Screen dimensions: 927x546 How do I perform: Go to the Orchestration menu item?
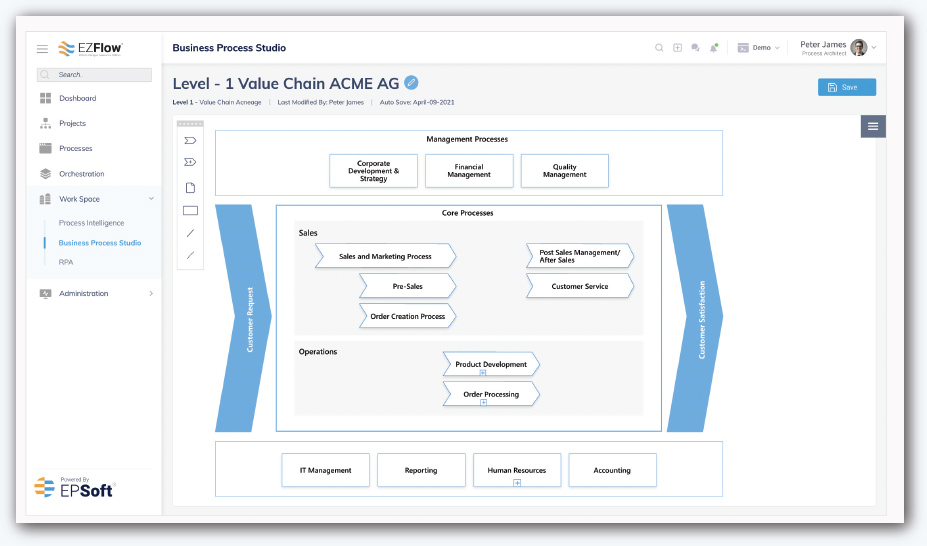pyautogui.click(x=82, y=174)
